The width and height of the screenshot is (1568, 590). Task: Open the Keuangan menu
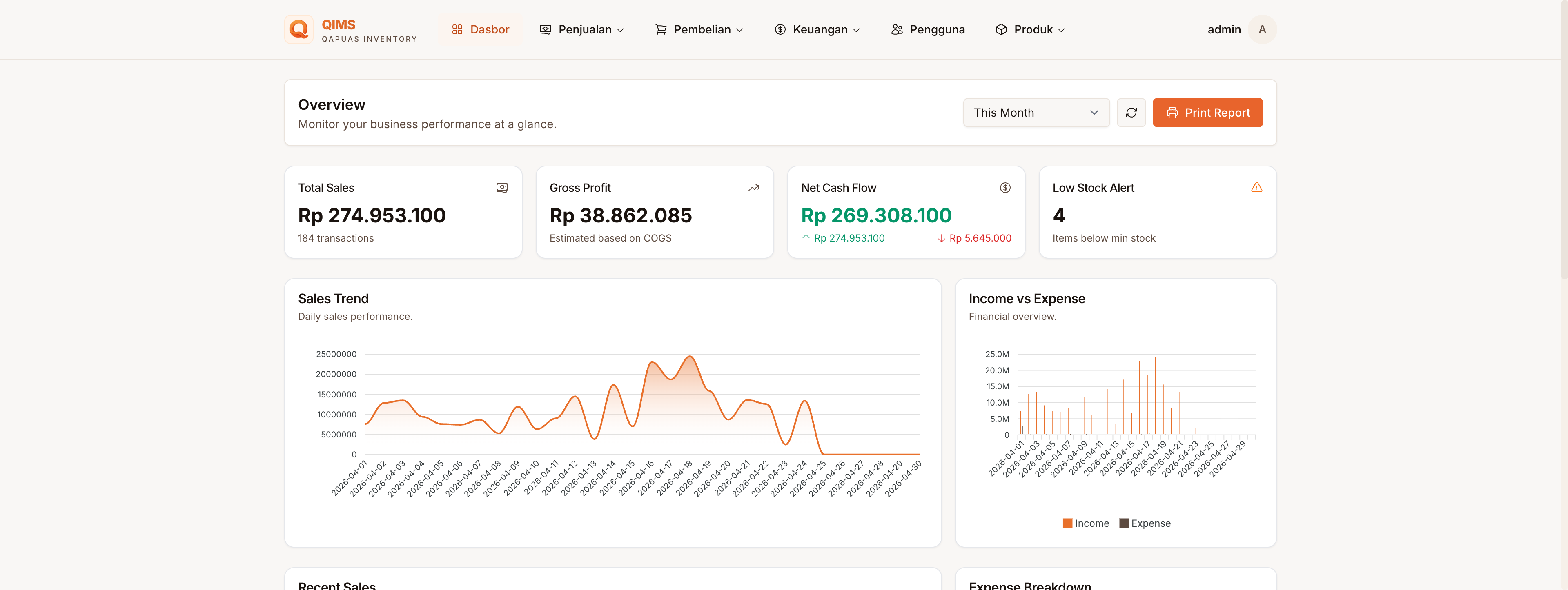[817, 29]
